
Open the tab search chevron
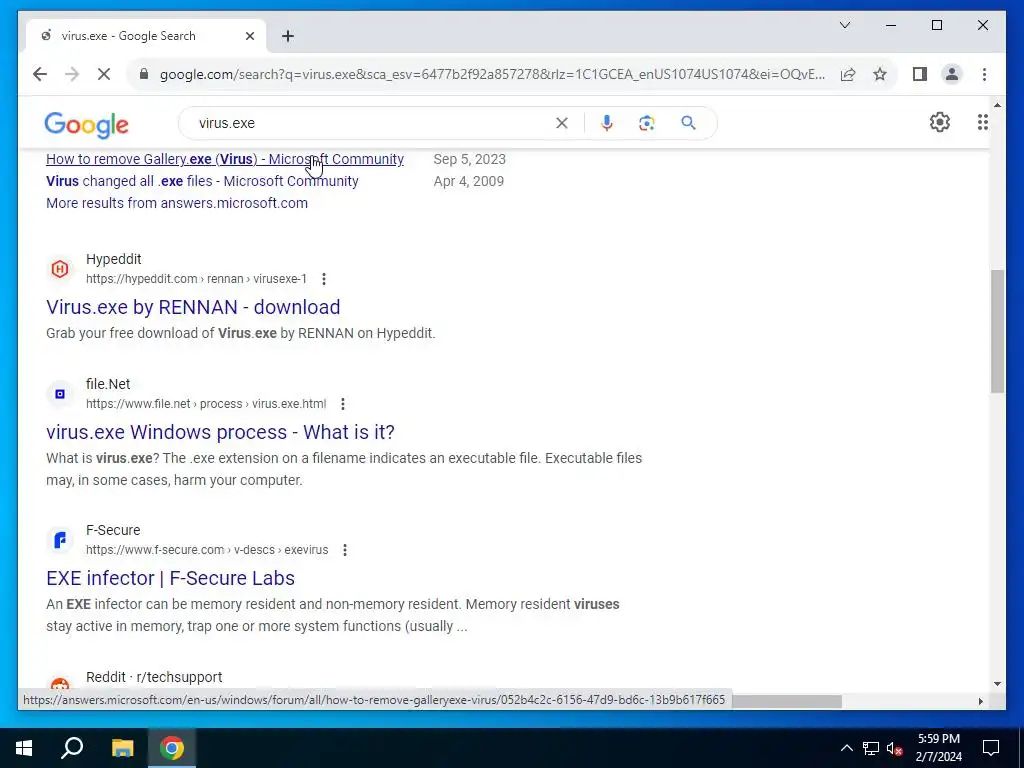844,25
